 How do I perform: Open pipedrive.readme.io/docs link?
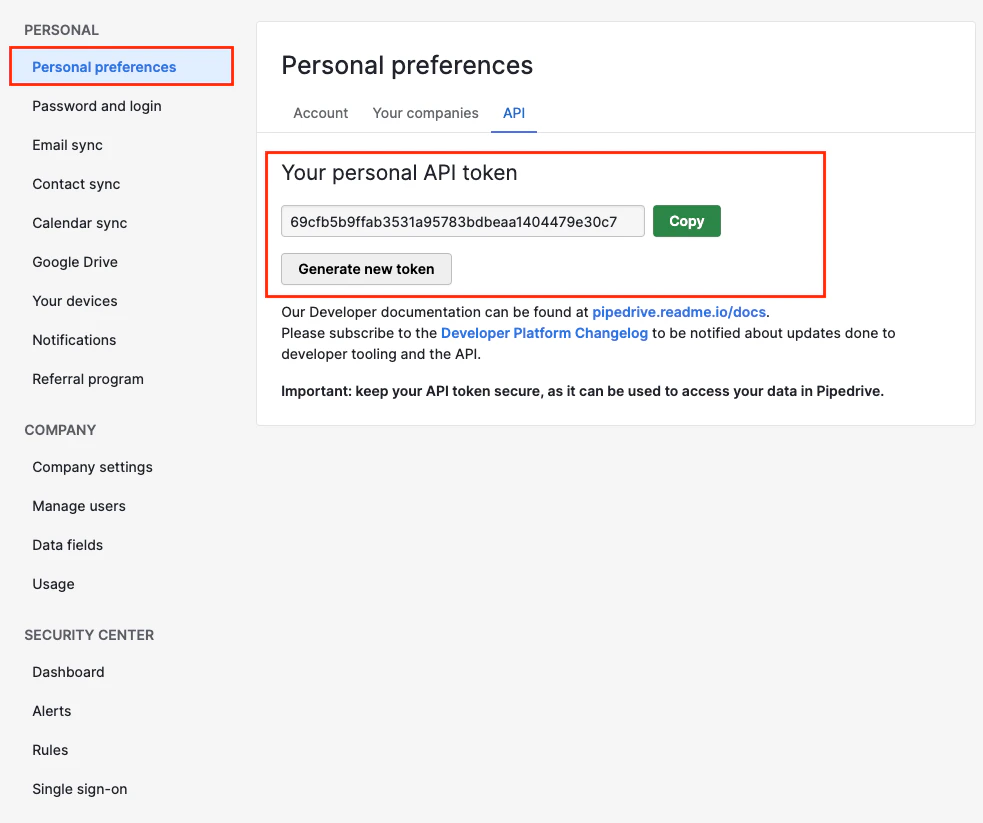tap(679, 312)
